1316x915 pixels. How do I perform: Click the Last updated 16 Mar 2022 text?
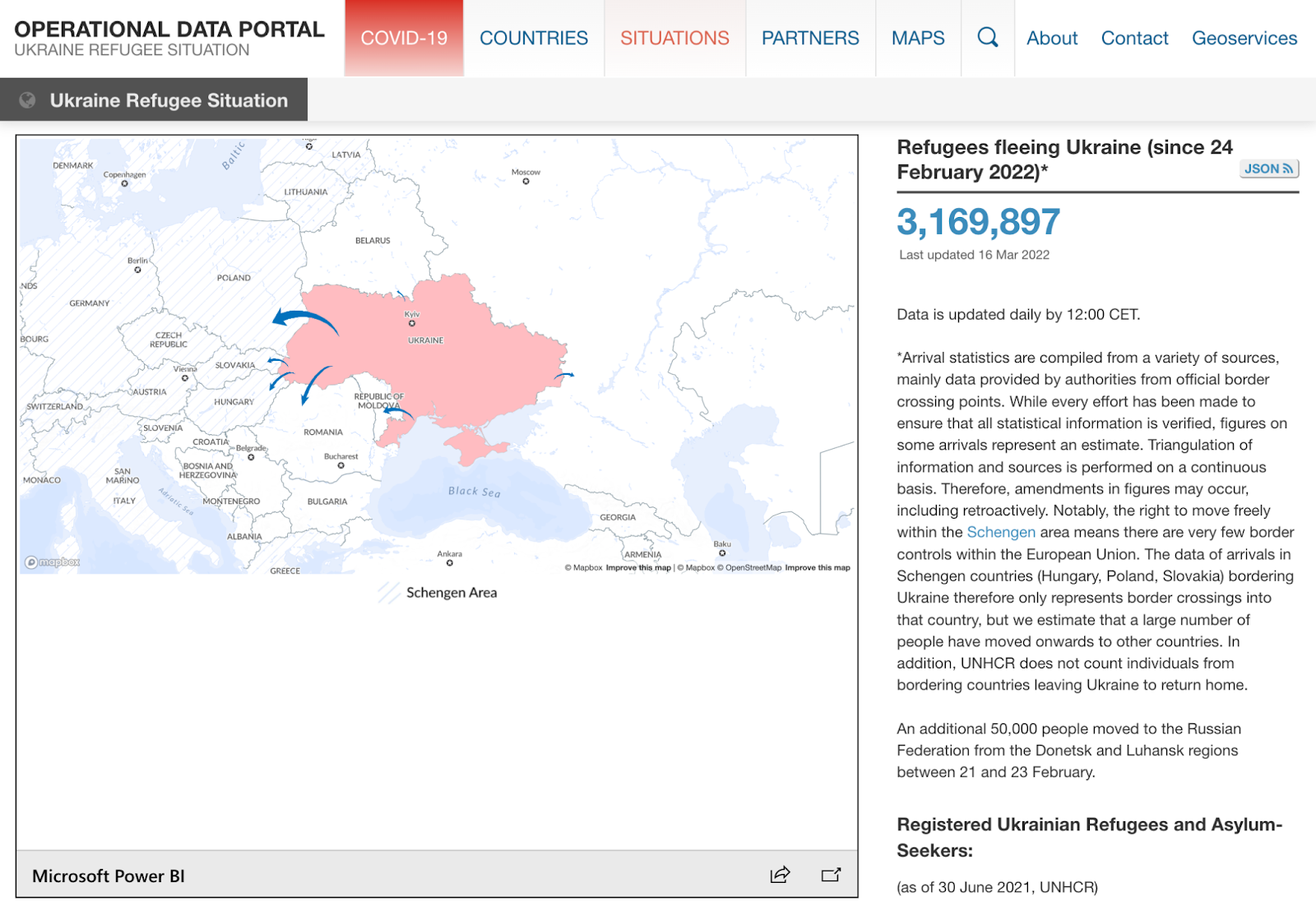coord(975,255)
